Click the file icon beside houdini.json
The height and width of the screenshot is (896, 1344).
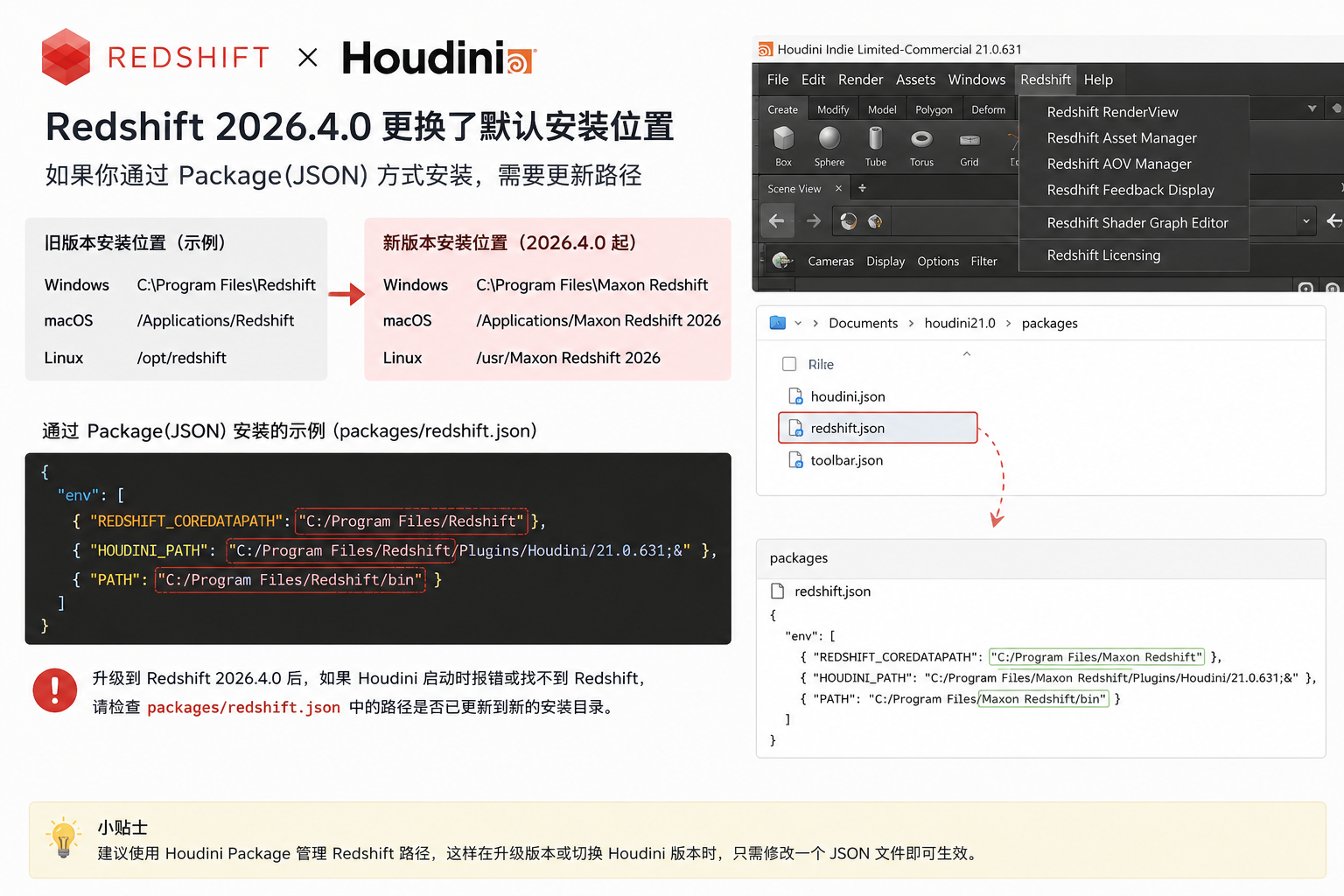tap(795, 396)
